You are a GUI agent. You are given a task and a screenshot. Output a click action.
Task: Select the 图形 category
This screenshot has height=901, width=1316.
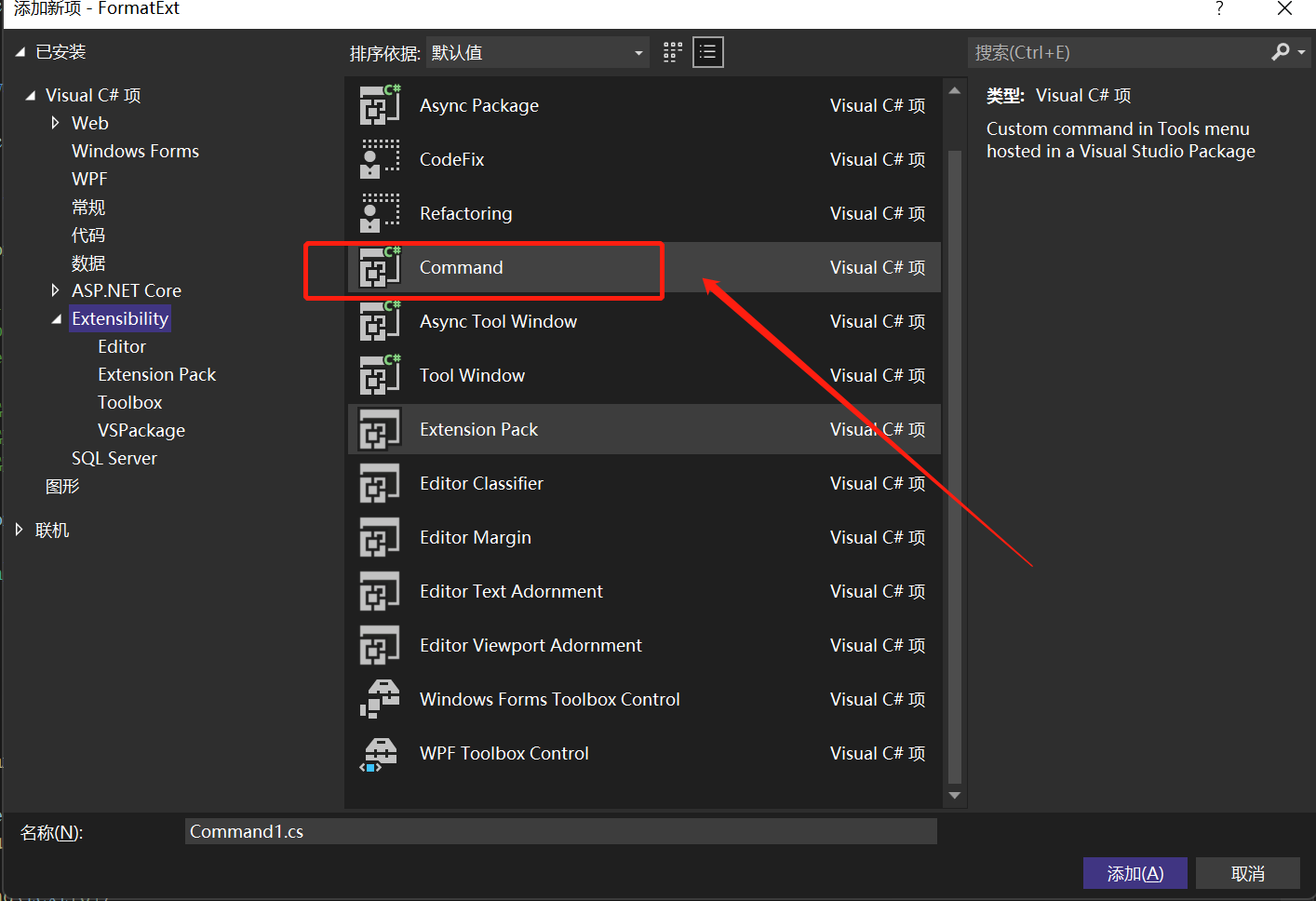click(x=62, y=486)
